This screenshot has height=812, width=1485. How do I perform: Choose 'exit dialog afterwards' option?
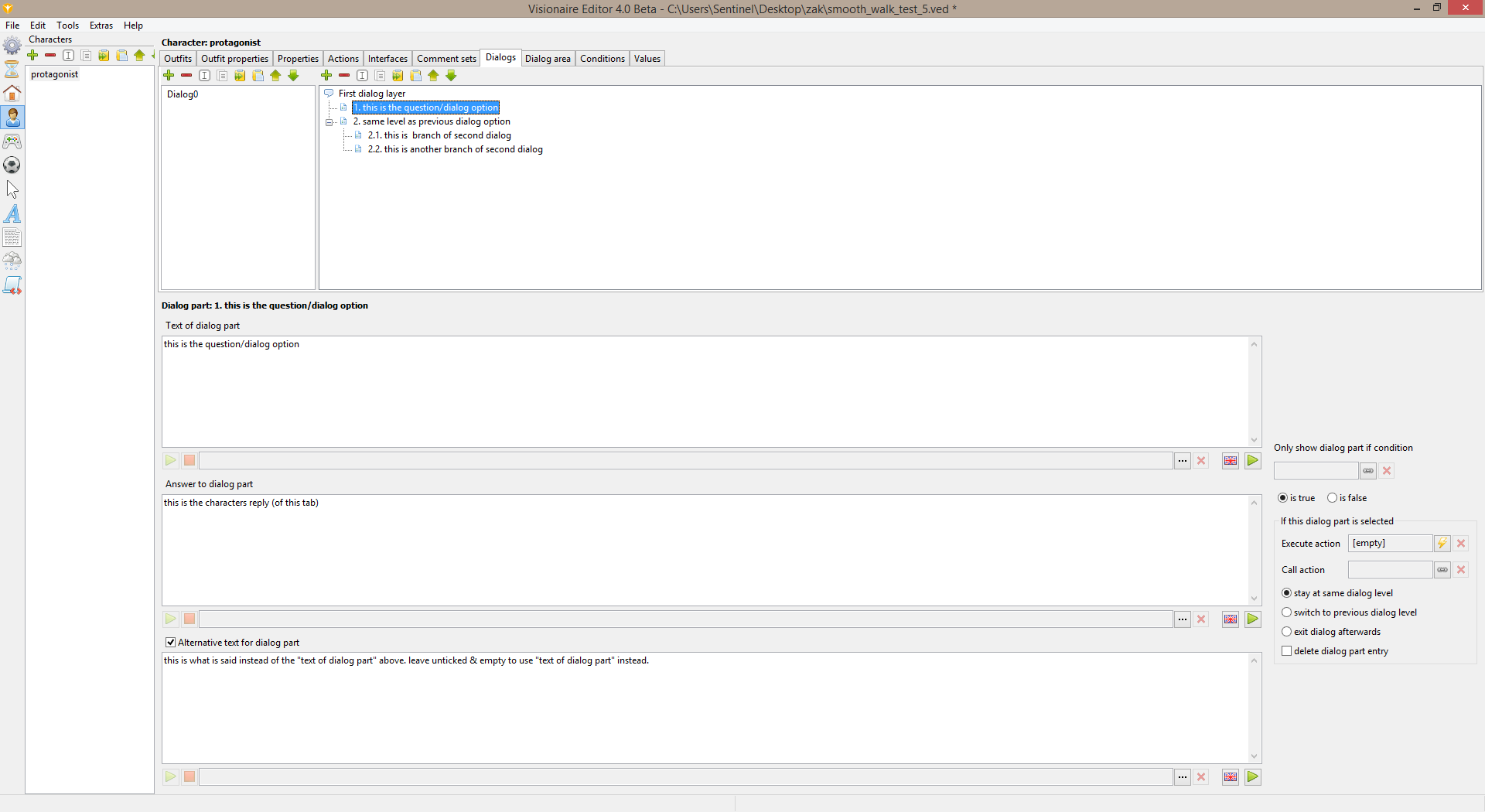(1287, 632)
